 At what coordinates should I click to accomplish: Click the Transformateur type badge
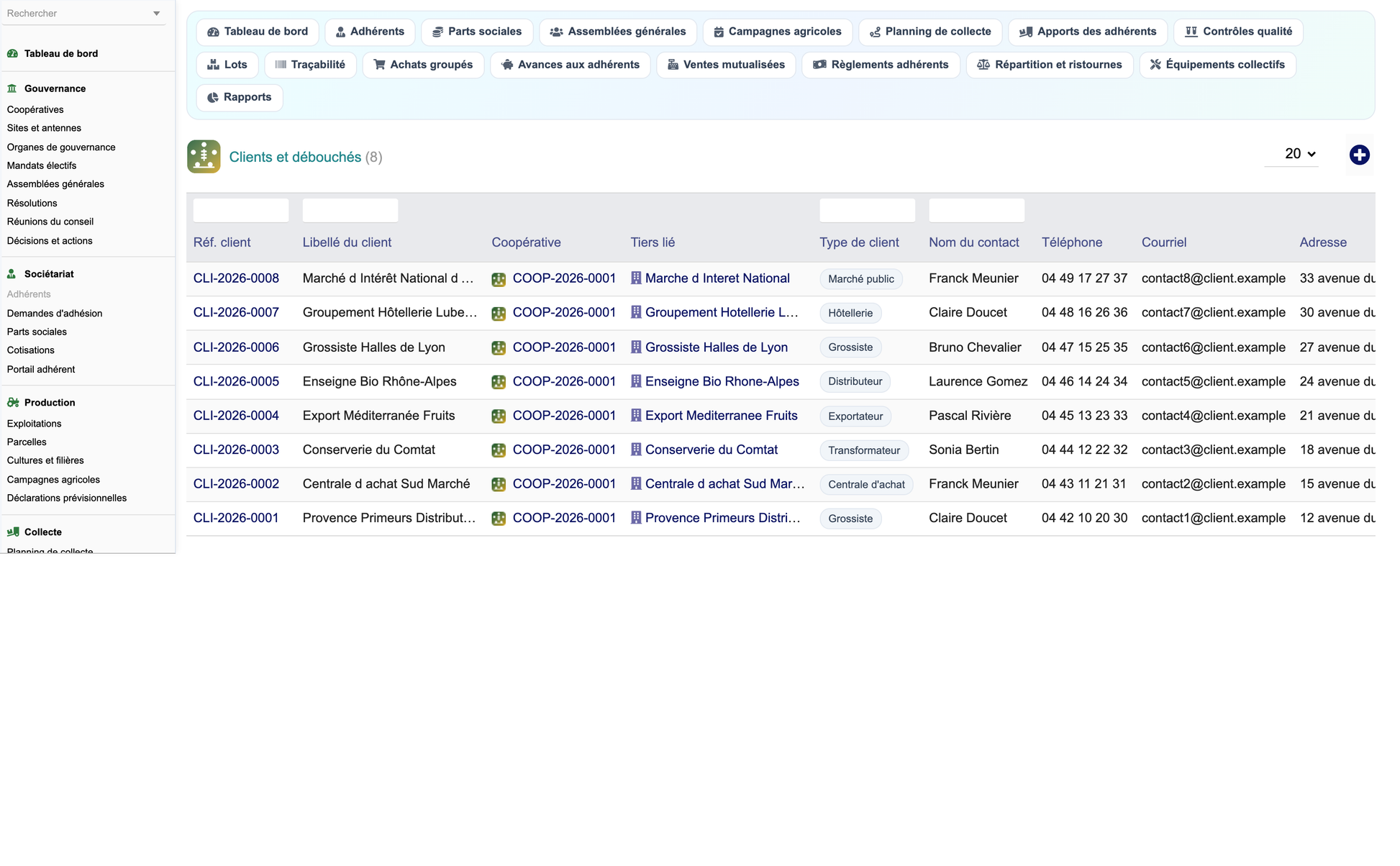pos(864,450)
